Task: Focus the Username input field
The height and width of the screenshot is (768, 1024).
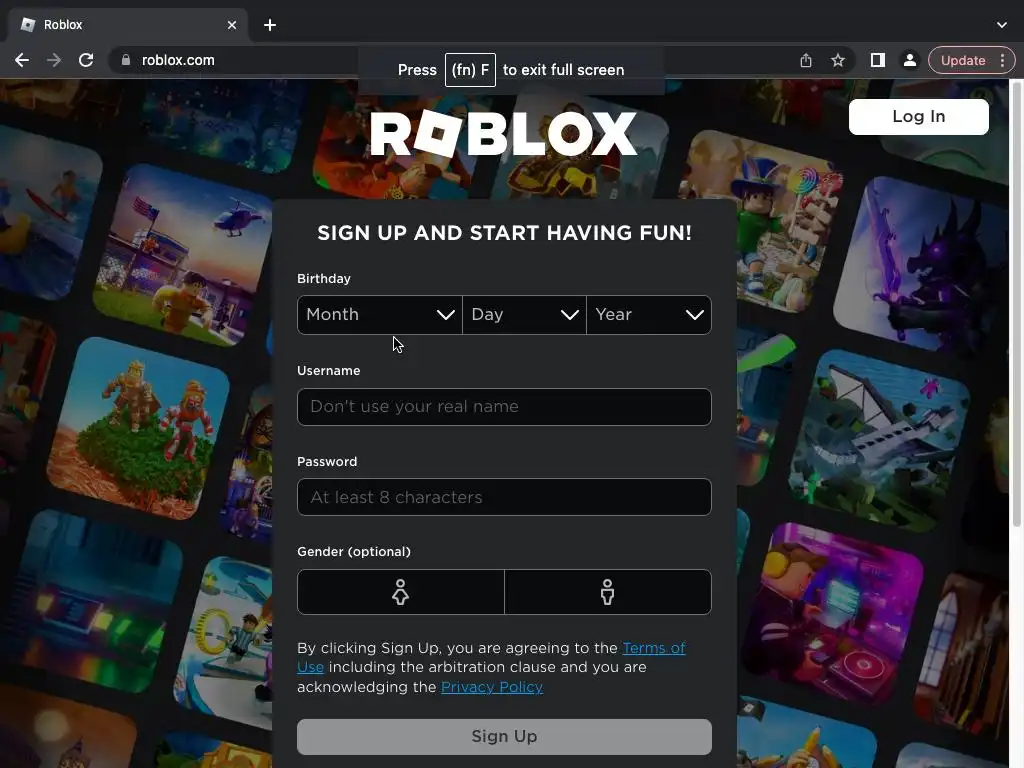Action: [504, 407]
